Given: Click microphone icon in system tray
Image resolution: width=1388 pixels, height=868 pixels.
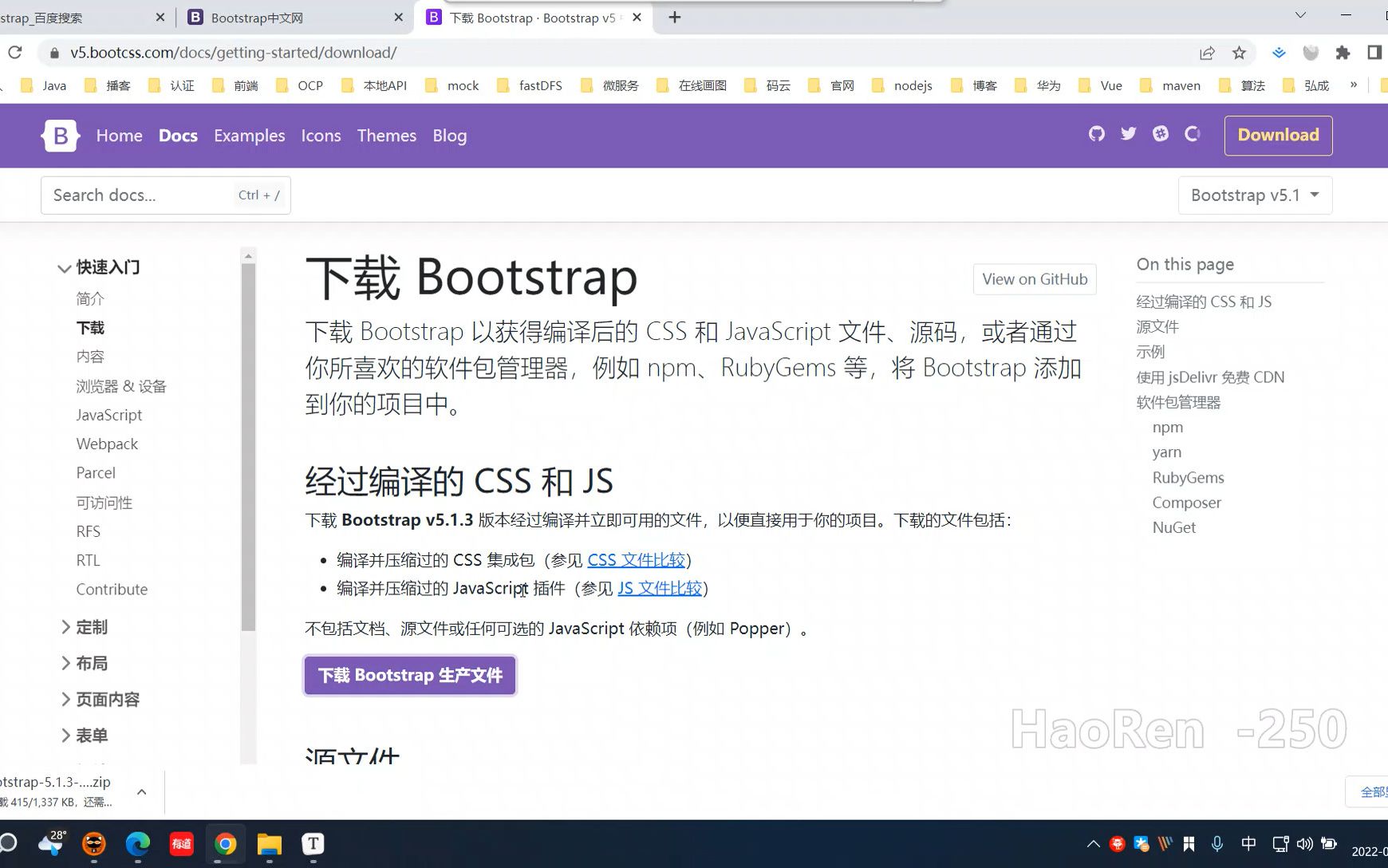Looking at the screenshot, I should pos(1217,844).
